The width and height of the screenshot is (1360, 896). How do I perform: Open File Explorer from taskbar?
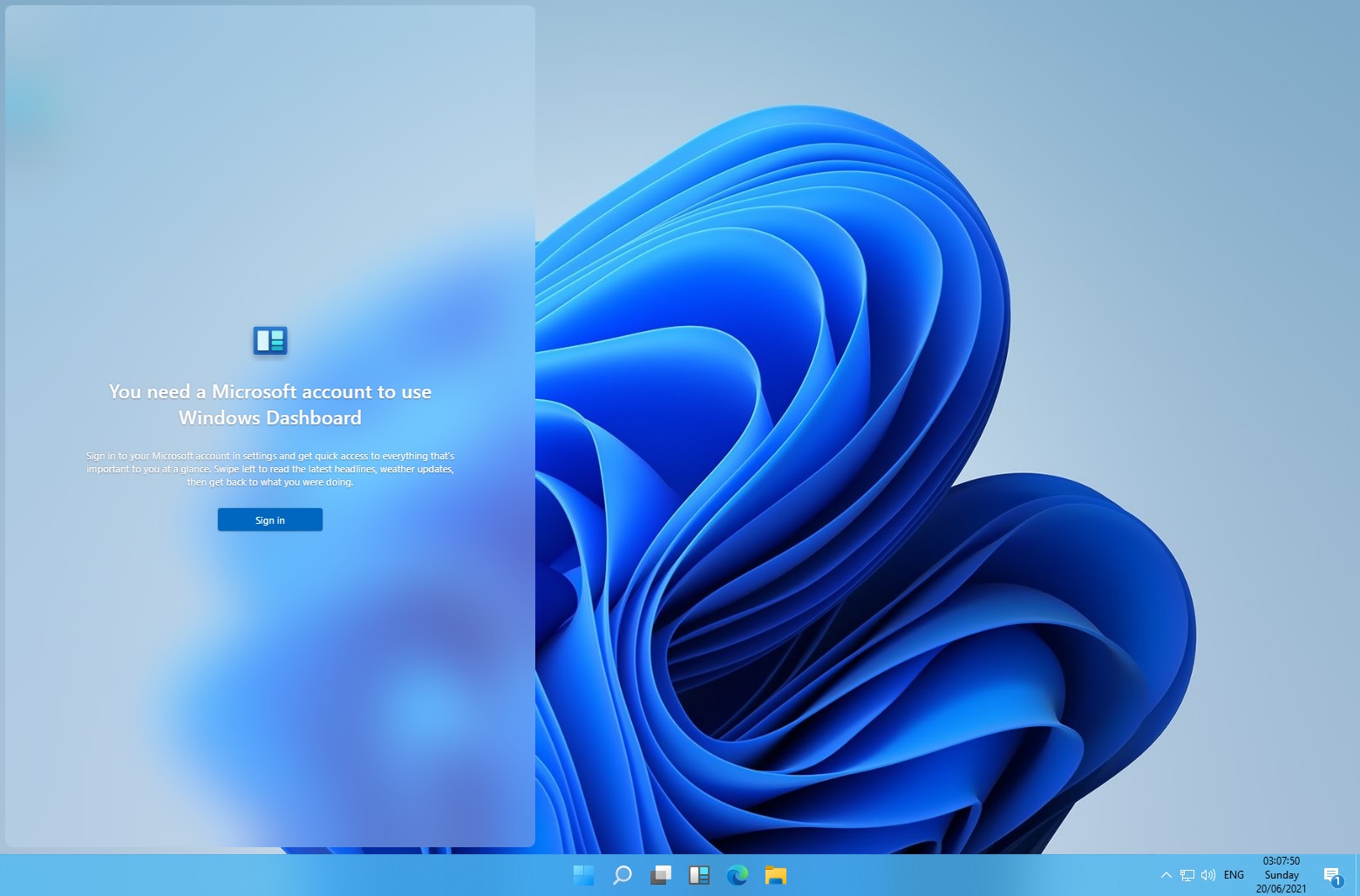point(776,875)
